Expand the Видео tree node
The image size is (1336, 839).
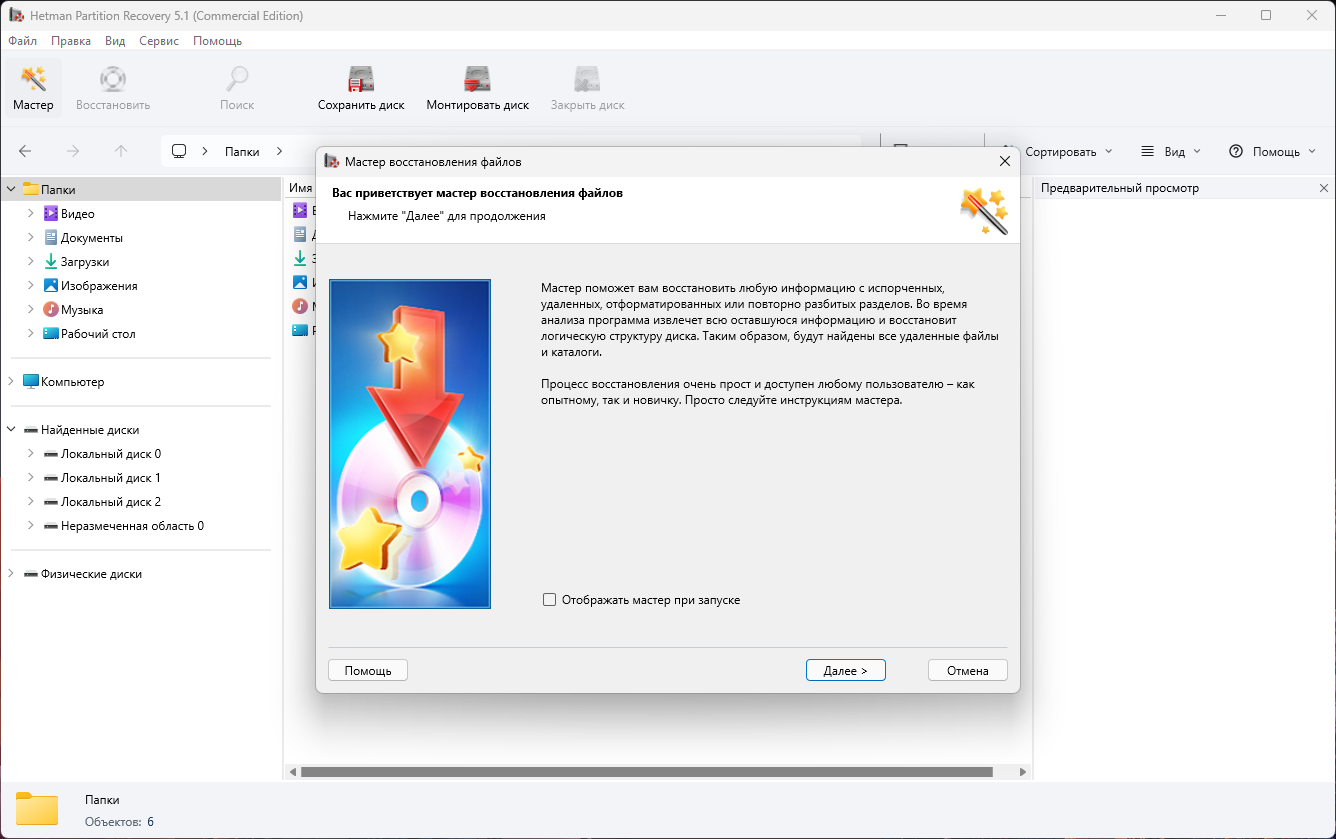pyautogui.click(x=31, y=213)
